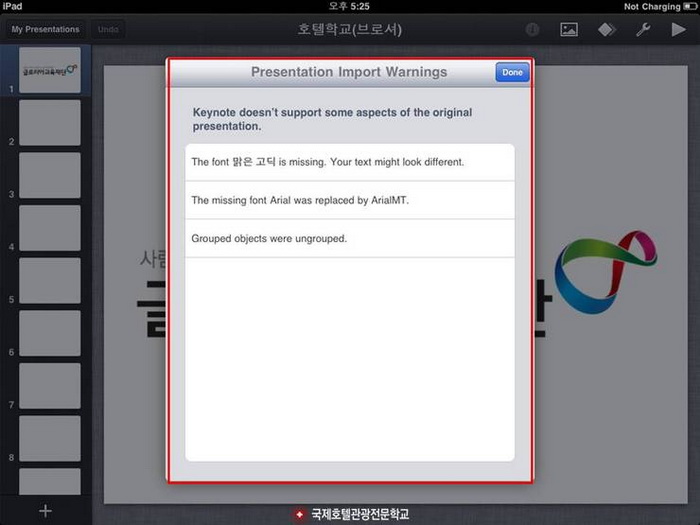The width and height of the screenshot is (700, 525).
Task: Dismiss the warnings with the Done button
Action: coord(512,72)
